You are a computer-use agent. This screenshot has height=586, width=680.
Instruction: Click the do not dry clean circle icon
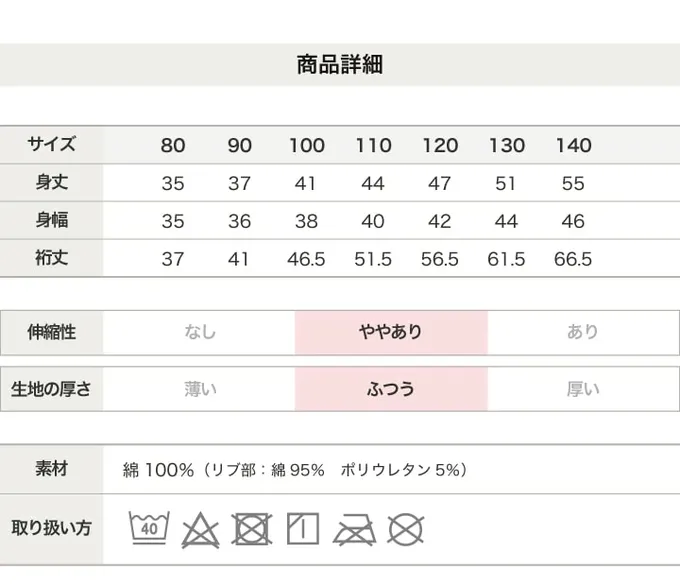coord(406,528)
